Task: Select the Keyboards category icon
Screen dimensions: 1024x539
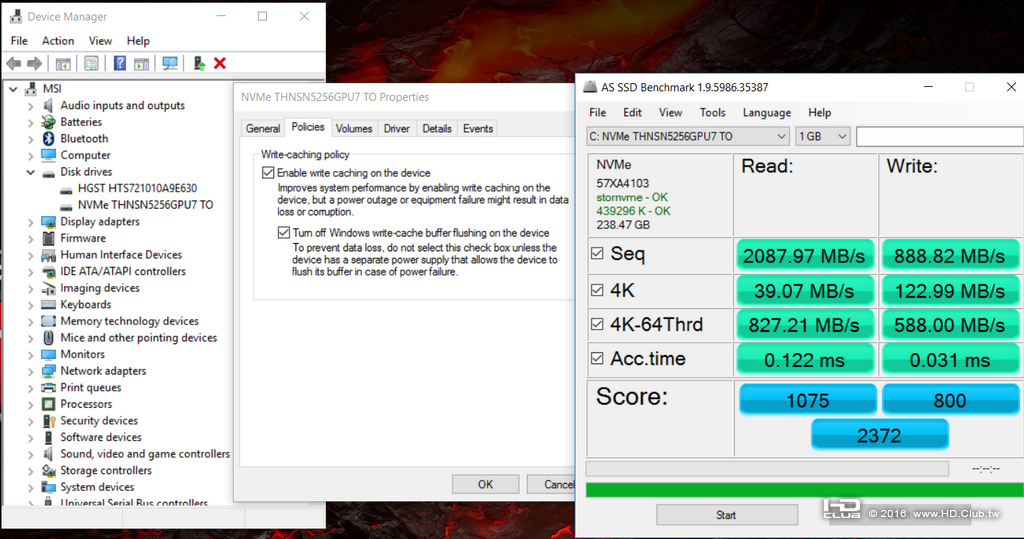Action: click(48, 304)
